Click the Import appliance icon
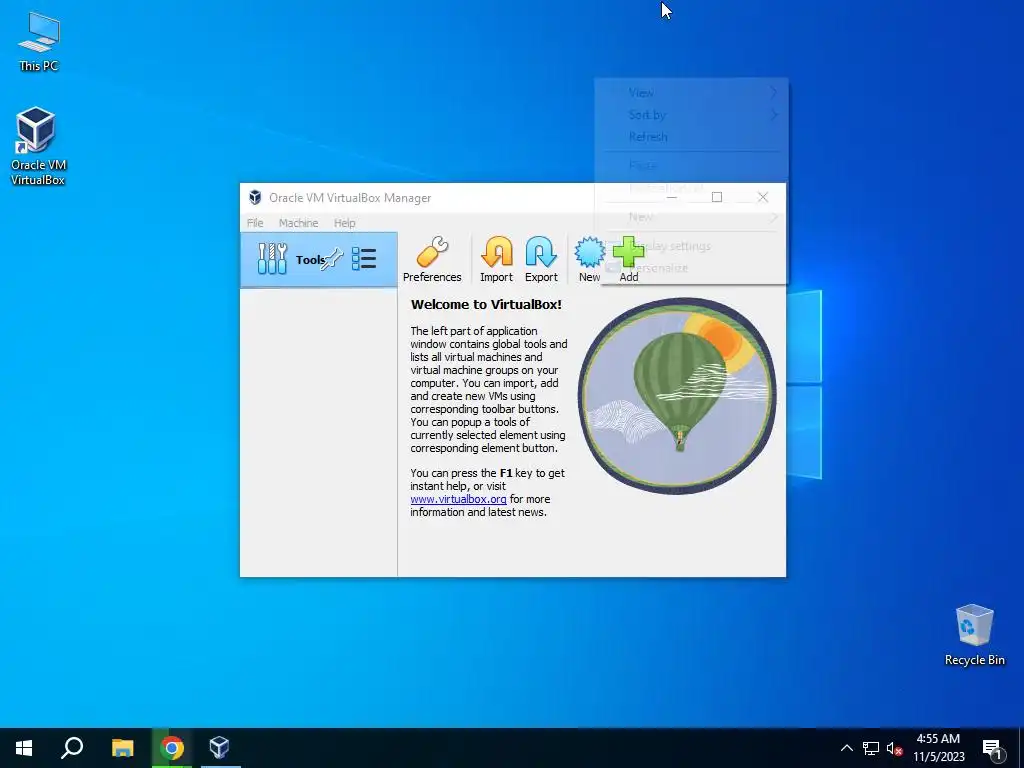This screenshot has width=1024, height=768. [x=496, y=259]
